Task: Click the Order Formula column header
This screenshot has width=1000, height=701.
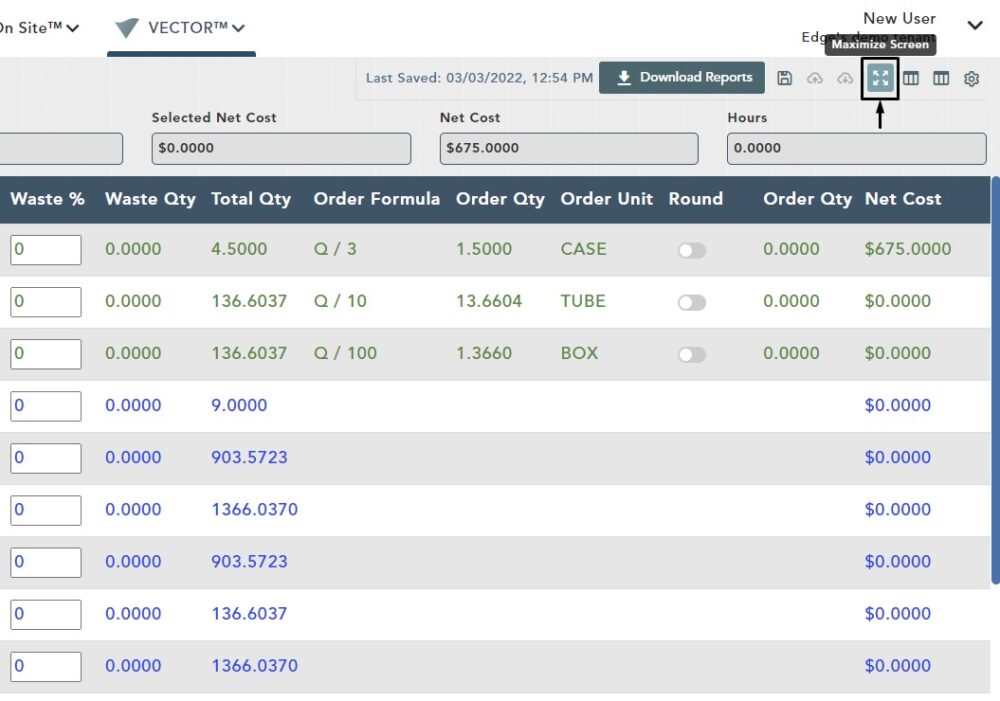Action: click(x=376, y=199)
